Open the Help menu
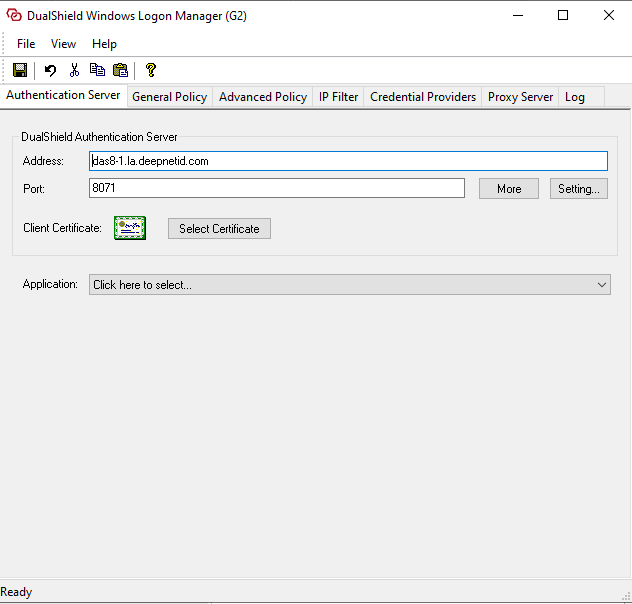 coord(104,44)
